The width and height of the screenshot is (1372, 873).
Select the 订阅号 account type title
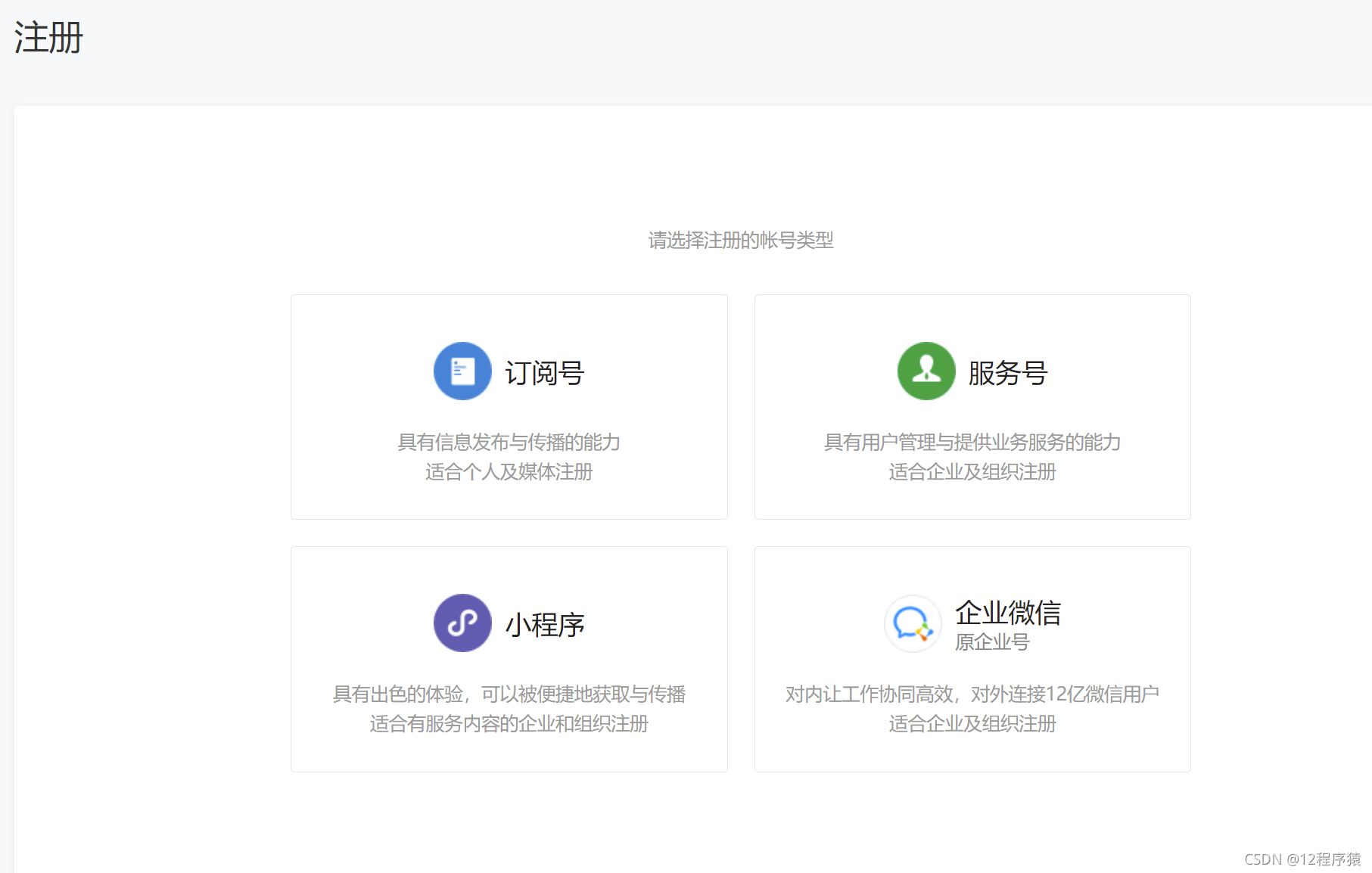click(x=545, y=372)
